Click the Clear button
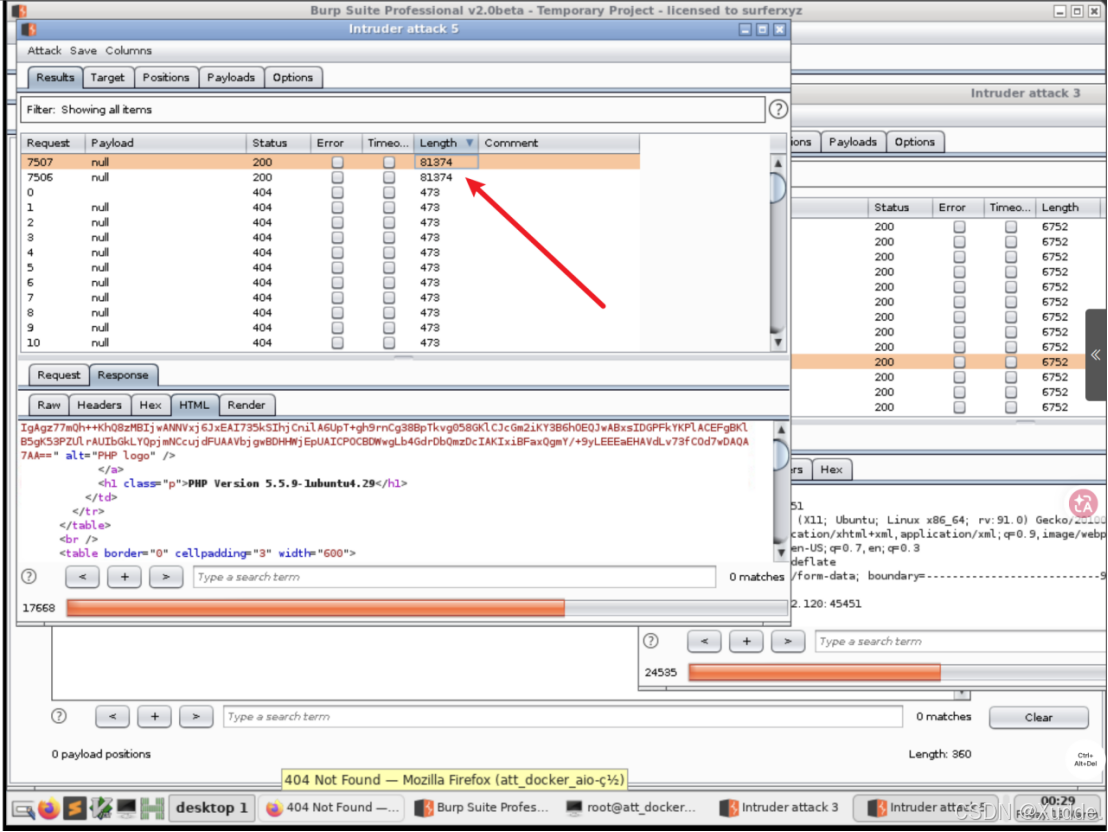 click(x=1039, y=717)
